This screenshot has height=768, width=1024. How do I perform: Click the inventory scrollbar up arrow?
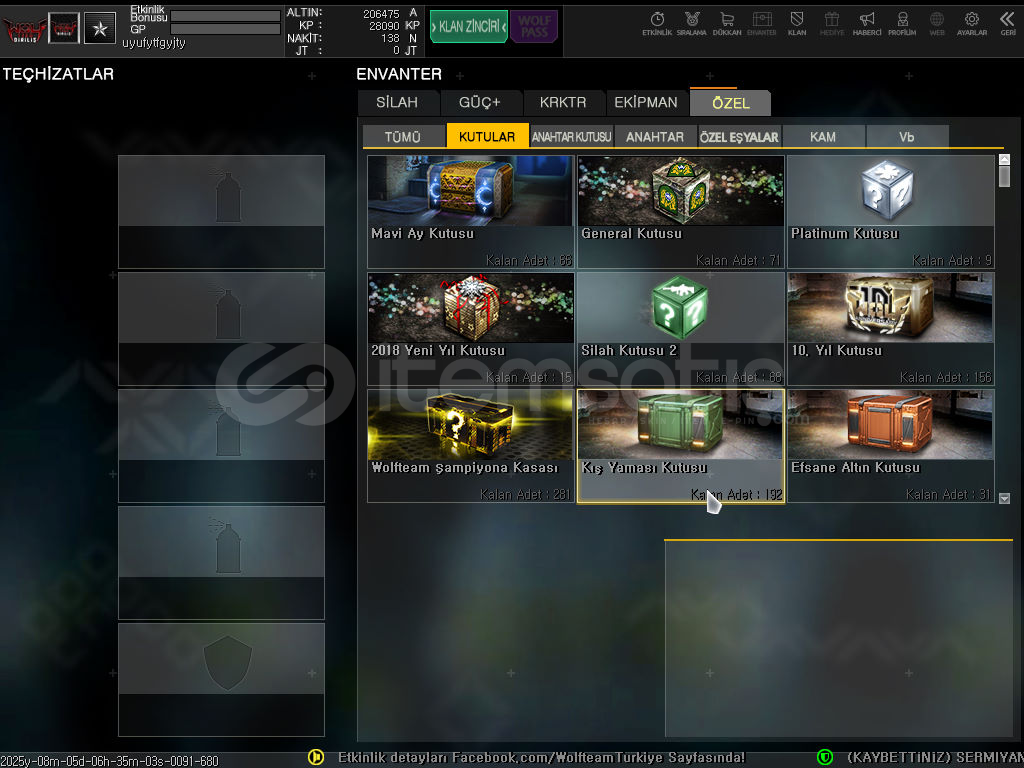coord(1004,159)
